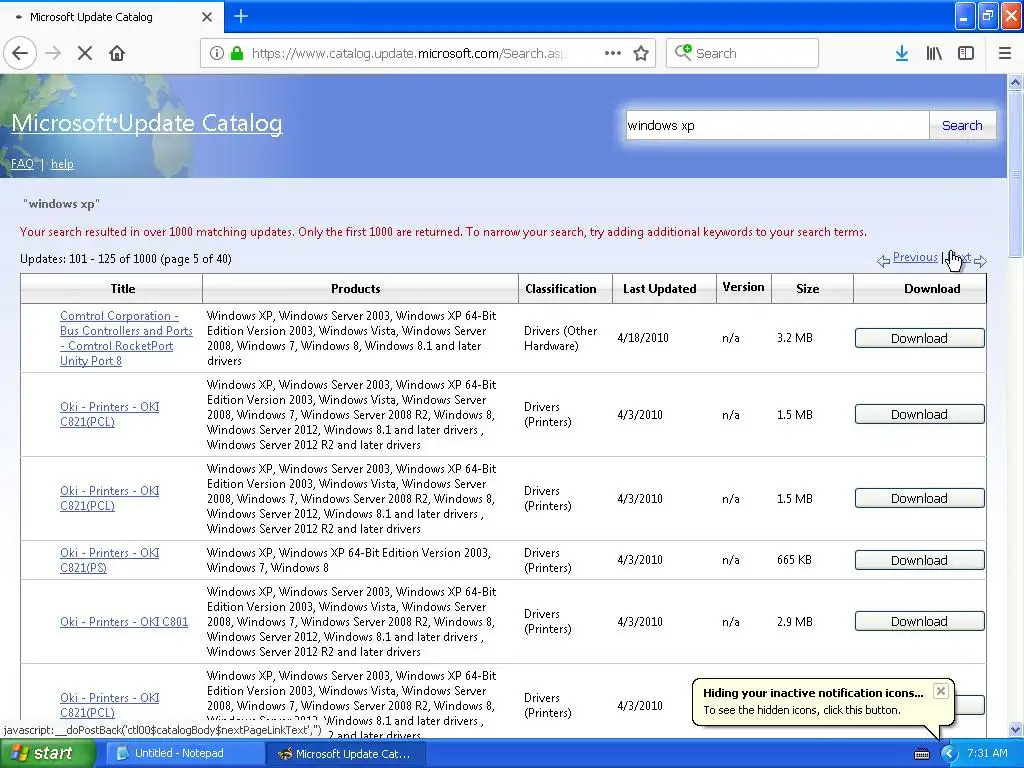Go back with the Firefox back arrow
This screenshot has height=768, width=1024.
pos(20,53)
